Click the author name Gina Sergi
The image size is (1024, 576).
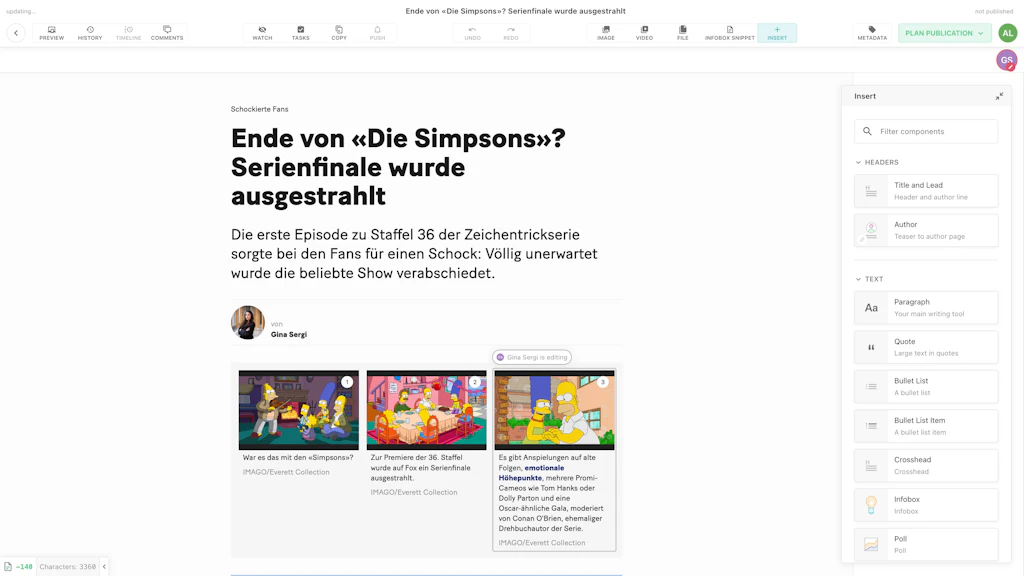[x=289, y=334]
